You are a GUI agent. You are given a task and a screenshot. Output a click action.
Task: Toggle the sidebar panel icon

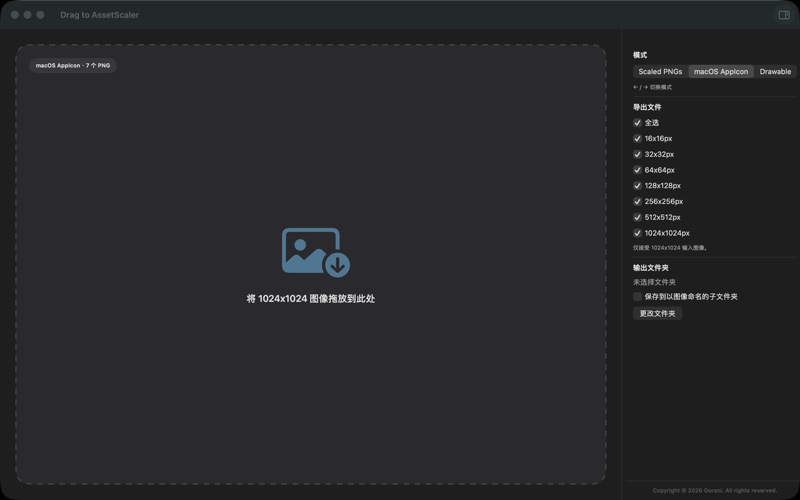784,15
